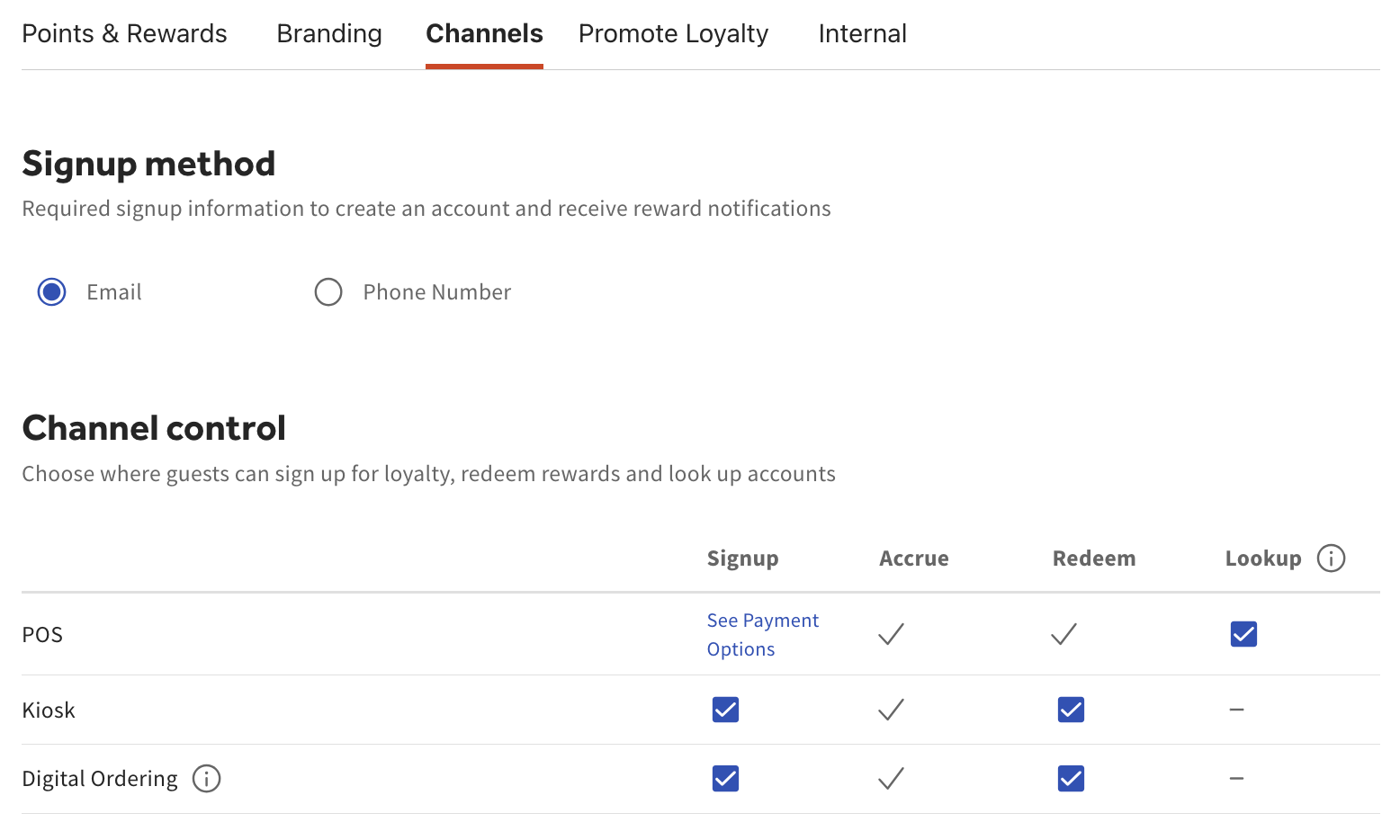Uncheck Signup for the Kiosk channel
This screenshot has height=840, width=1400.
pos(725,710)
